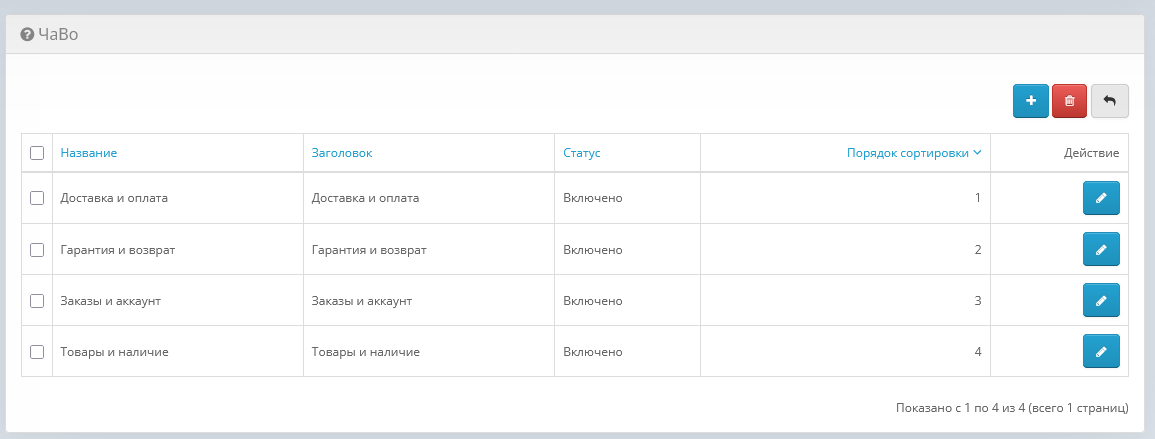Edit the Гарантия и возврат entry
The image size is (1155, 439).
1101,249
